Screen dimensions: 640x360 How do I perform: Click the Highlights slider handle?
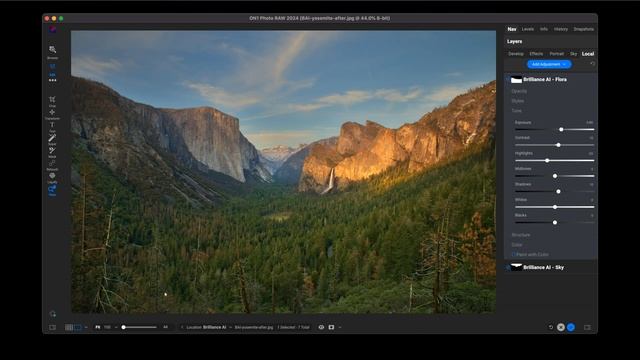pos(547,160)
